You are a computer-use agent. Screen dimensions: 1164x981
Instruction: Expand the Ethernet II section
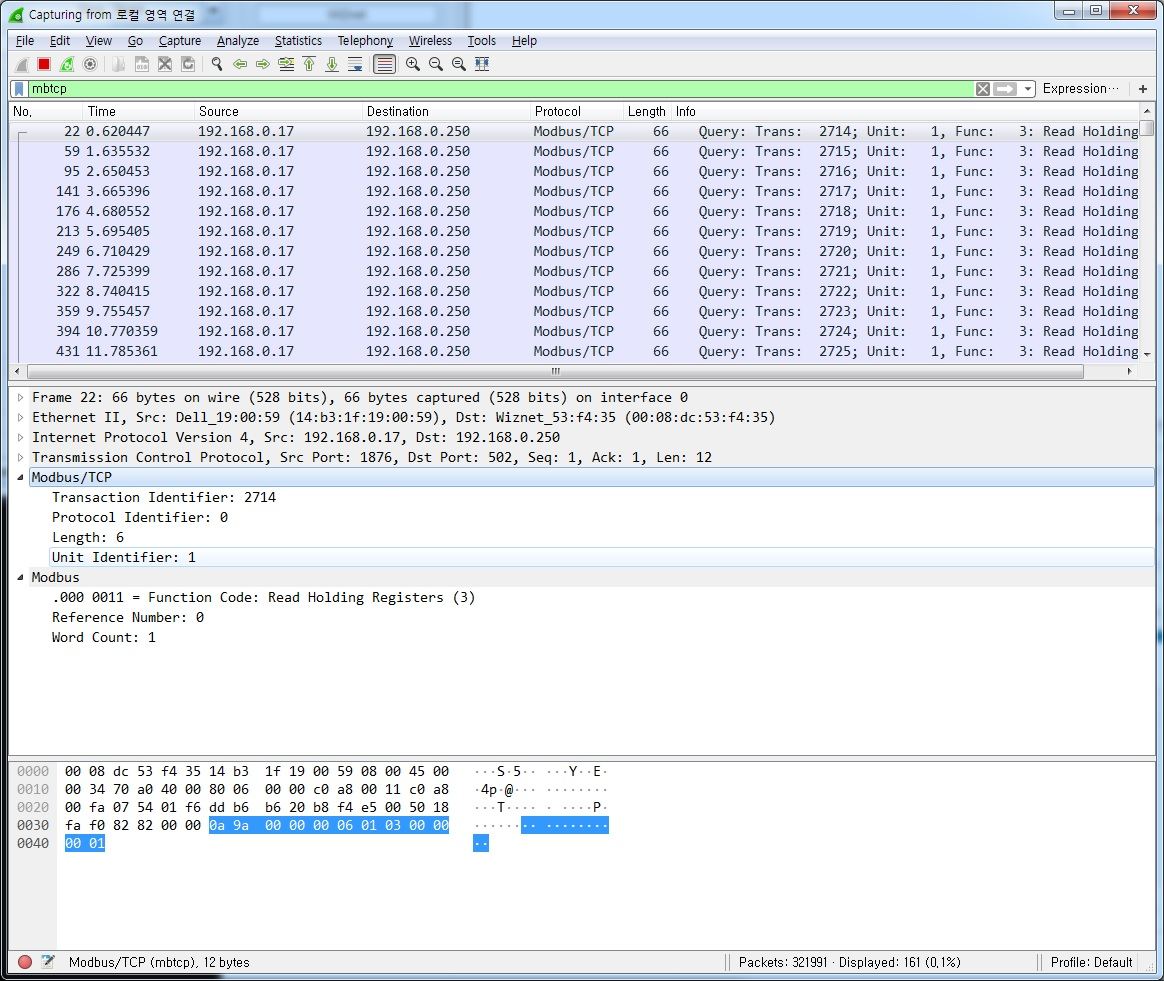pos(21,418)
